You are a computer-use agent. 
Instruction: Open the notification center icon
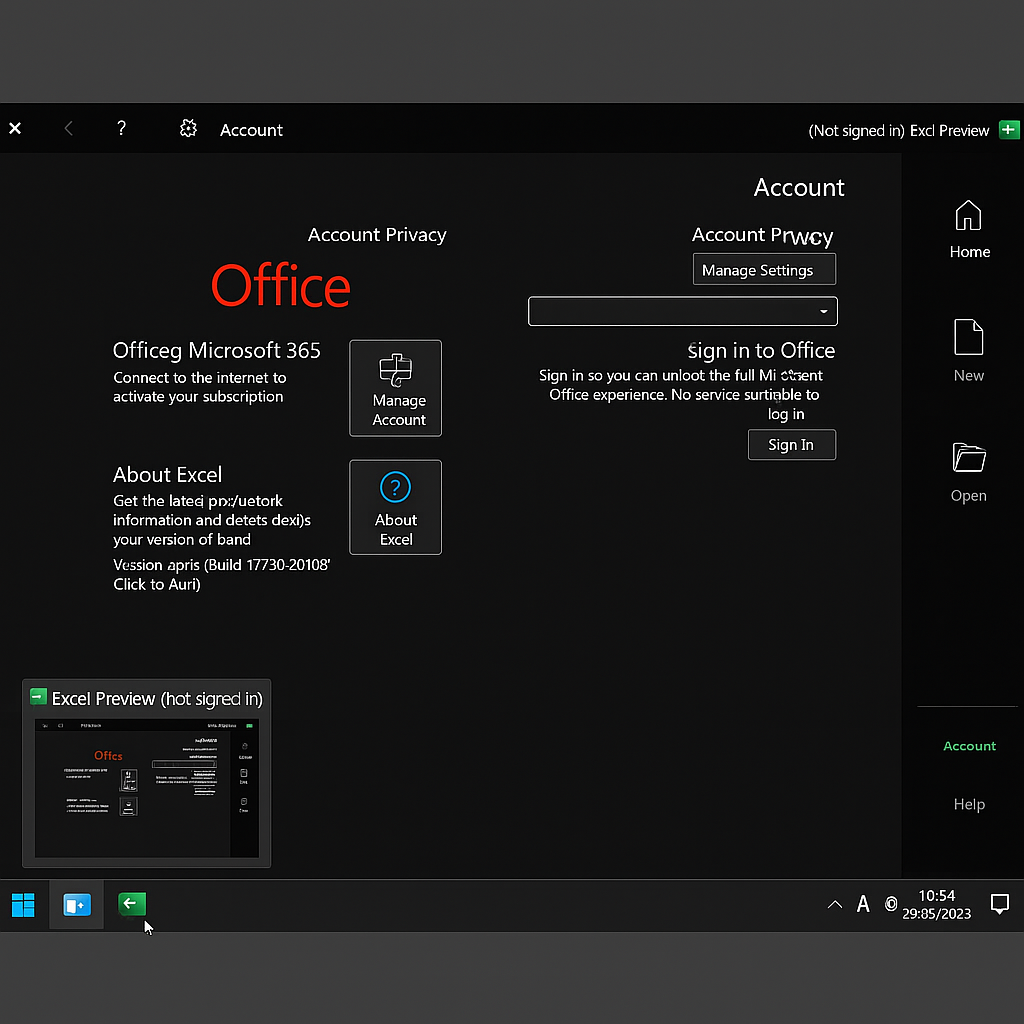(1000, 904)
